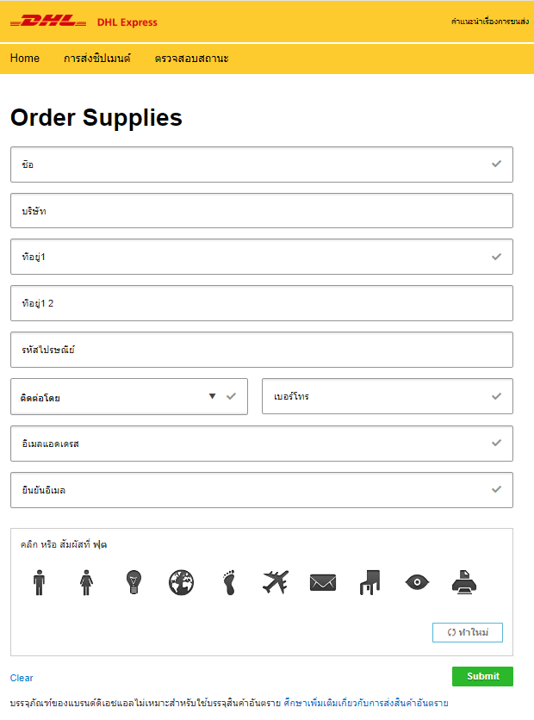Choose the globe icon in the captcha

coord(181,583)
